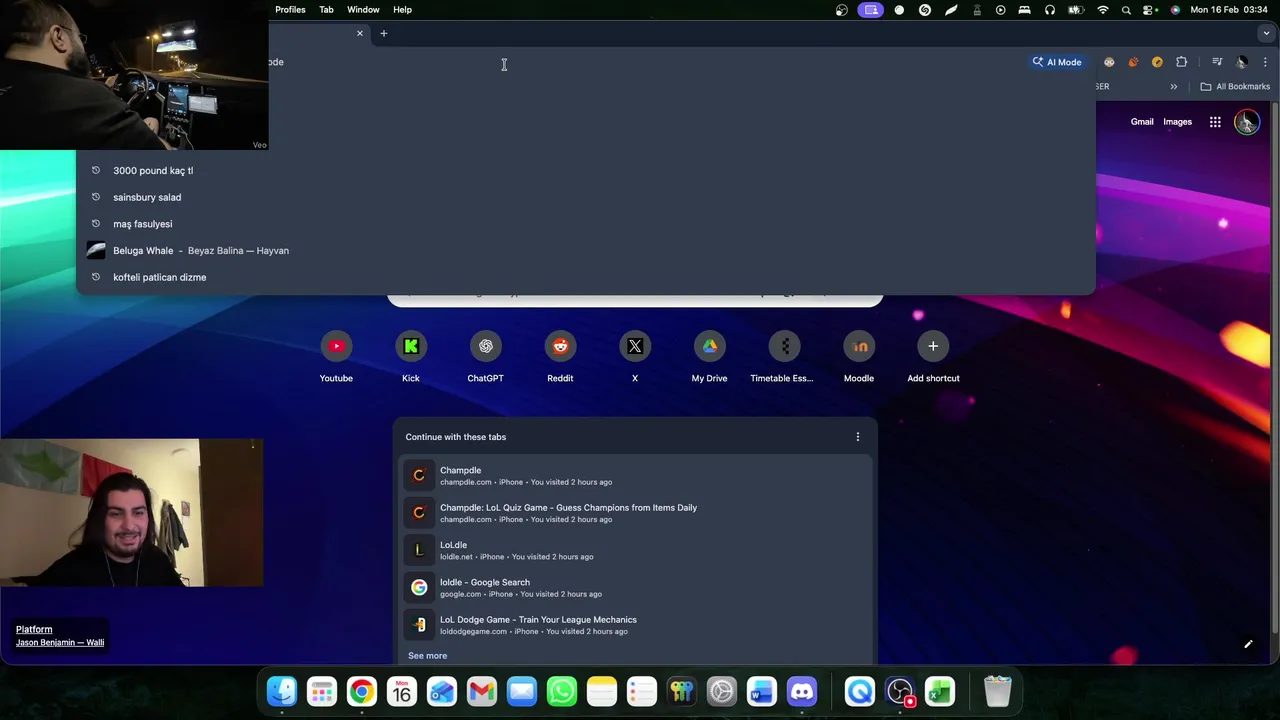
Task: Click the Add shortcut plus button
Action: (x=933, y=346)
